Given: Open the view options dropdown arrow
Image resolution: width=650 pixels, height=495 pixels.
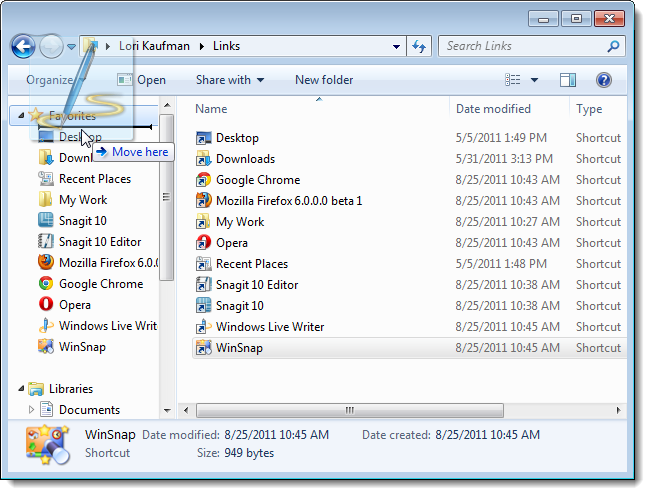Looking at the screenshot, I should click(534, 80).
